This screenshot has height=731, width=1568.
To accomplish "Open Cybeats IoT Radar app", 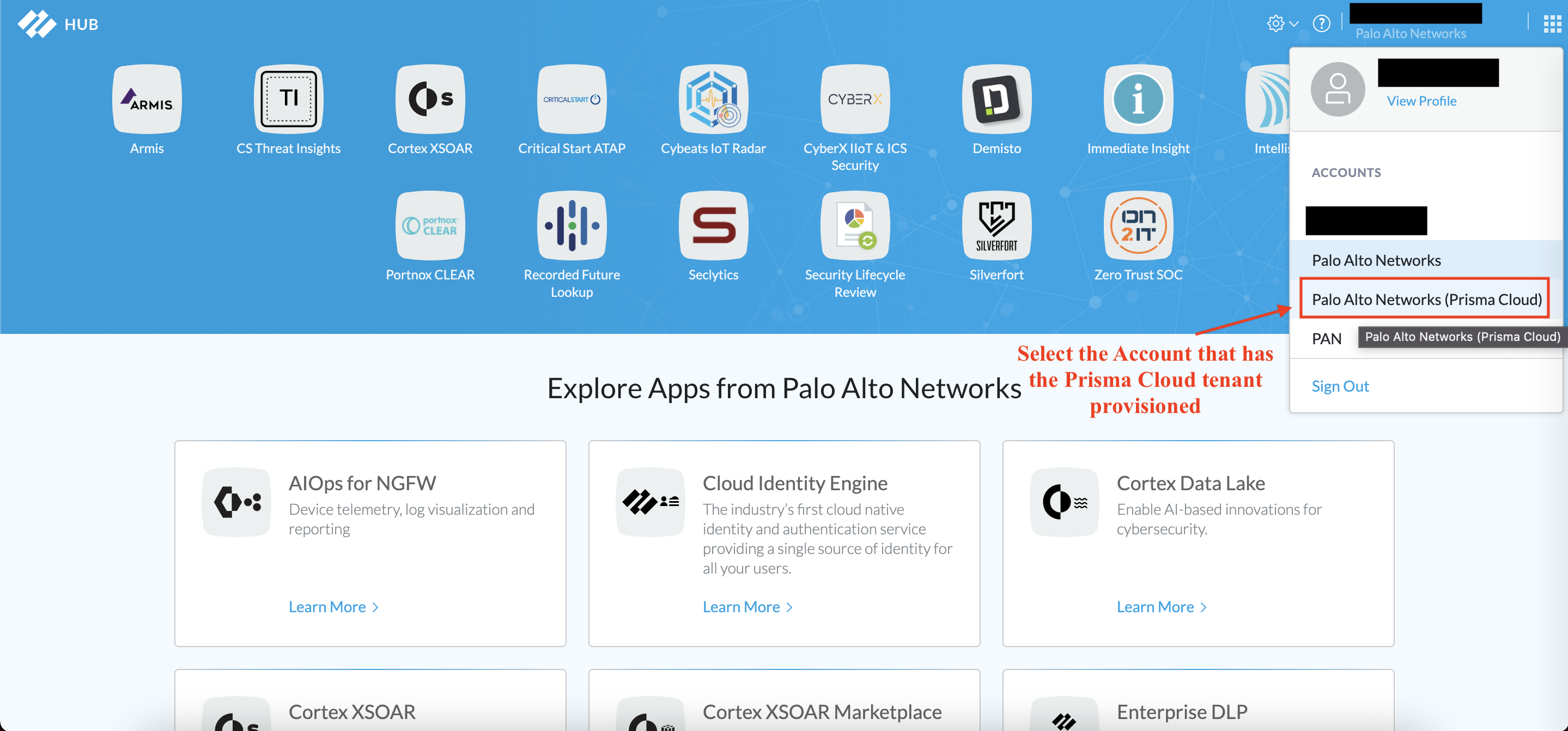I will 713,99.
